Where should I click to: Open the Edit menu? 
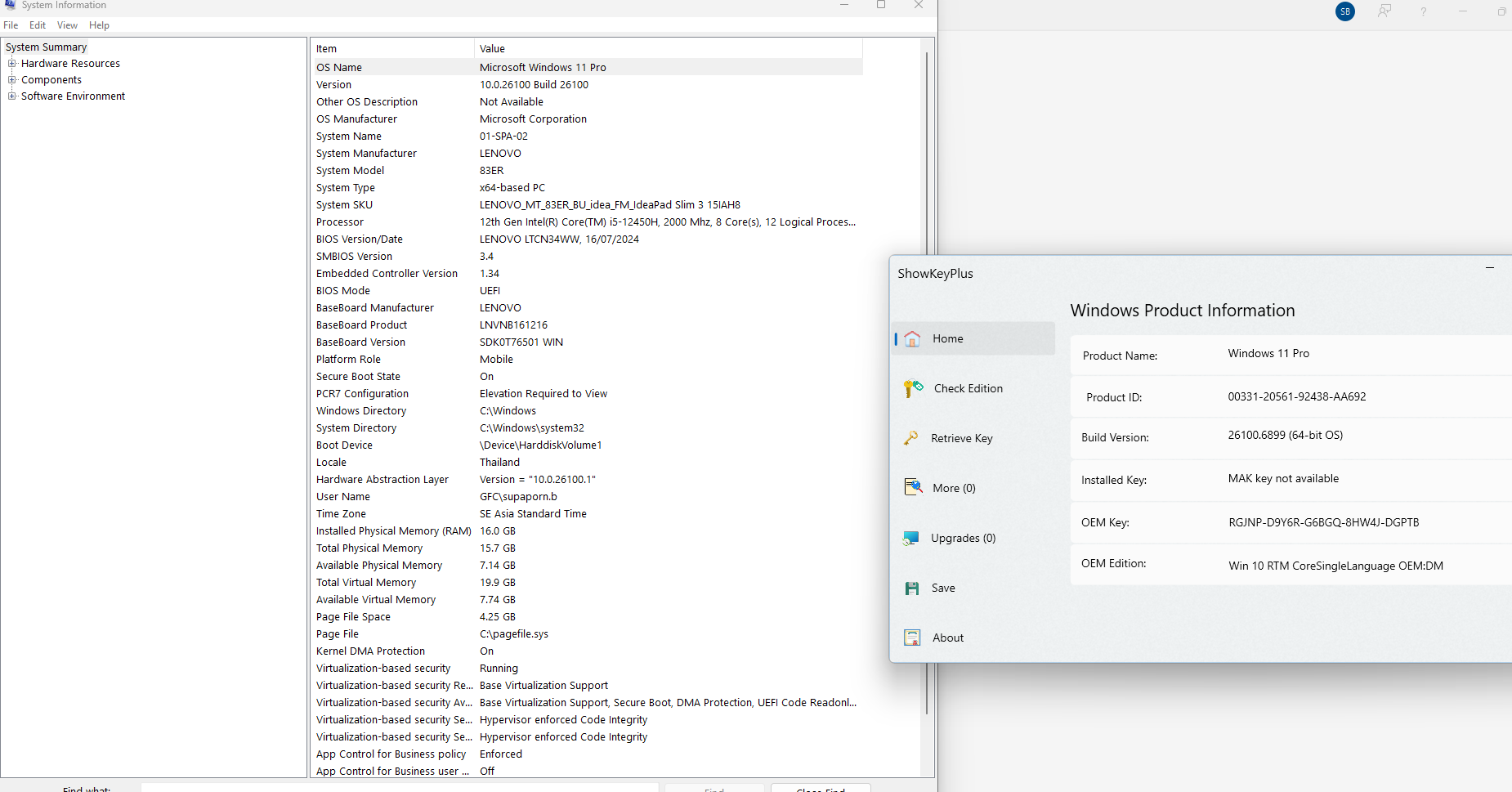(x=38, y=25)
